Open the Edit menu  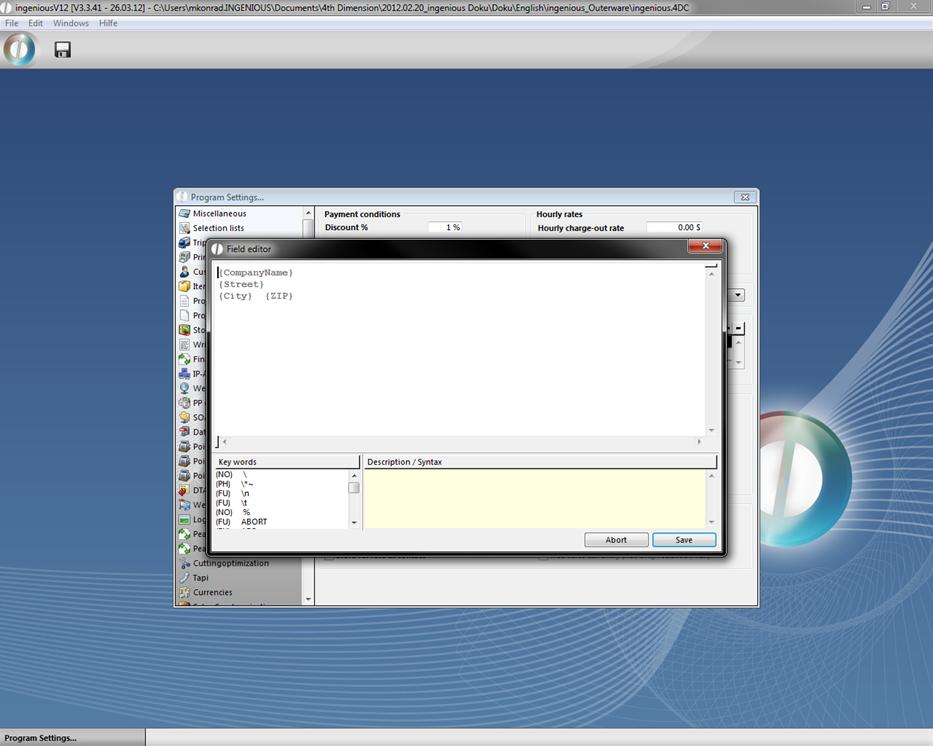click(35, 23)
